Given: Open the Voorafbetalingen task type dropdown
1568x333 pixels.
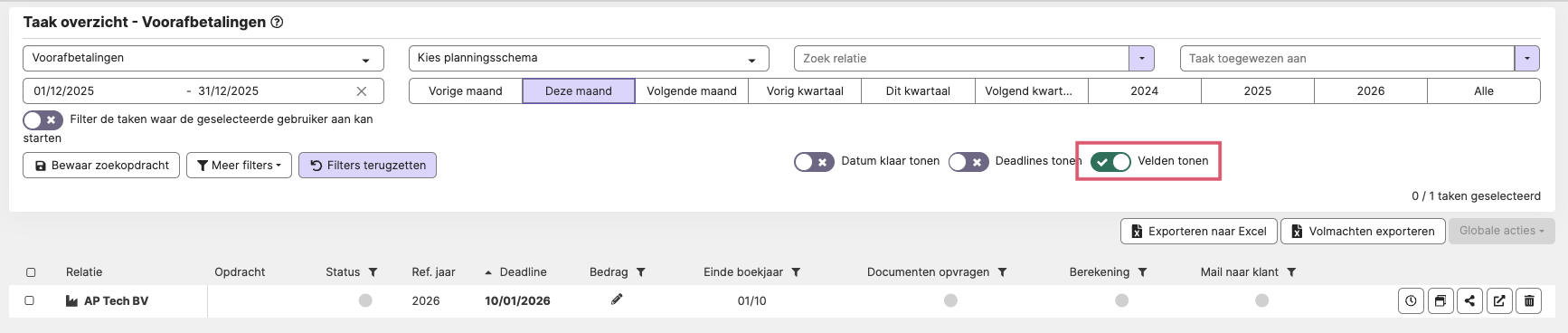Looking at the screenshot, I should (x=203, y=58).
